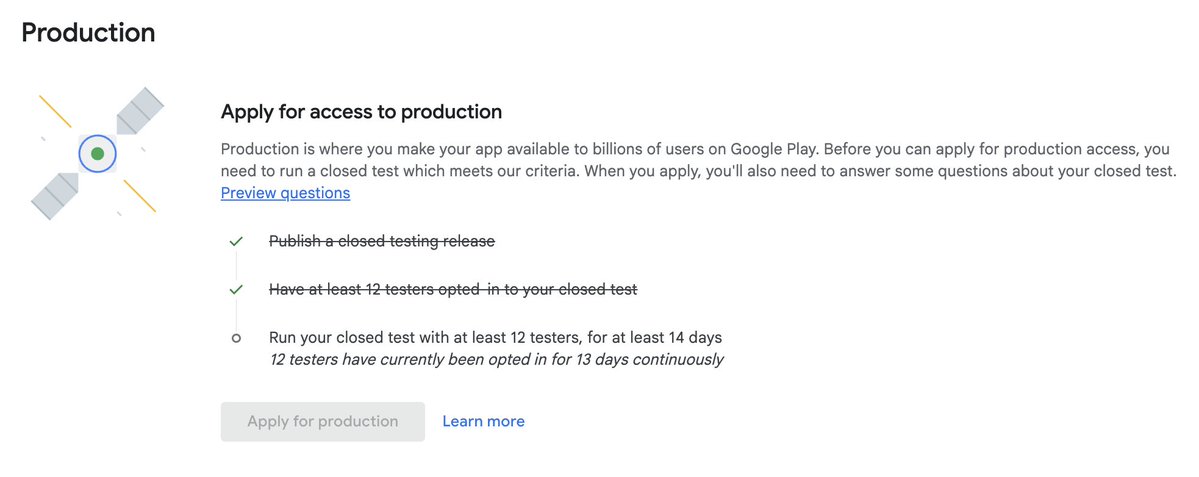Click the connector line above the hollow circle
Image resolution: width=1199 pixels, height=477 pixels.
coord(236,314)
